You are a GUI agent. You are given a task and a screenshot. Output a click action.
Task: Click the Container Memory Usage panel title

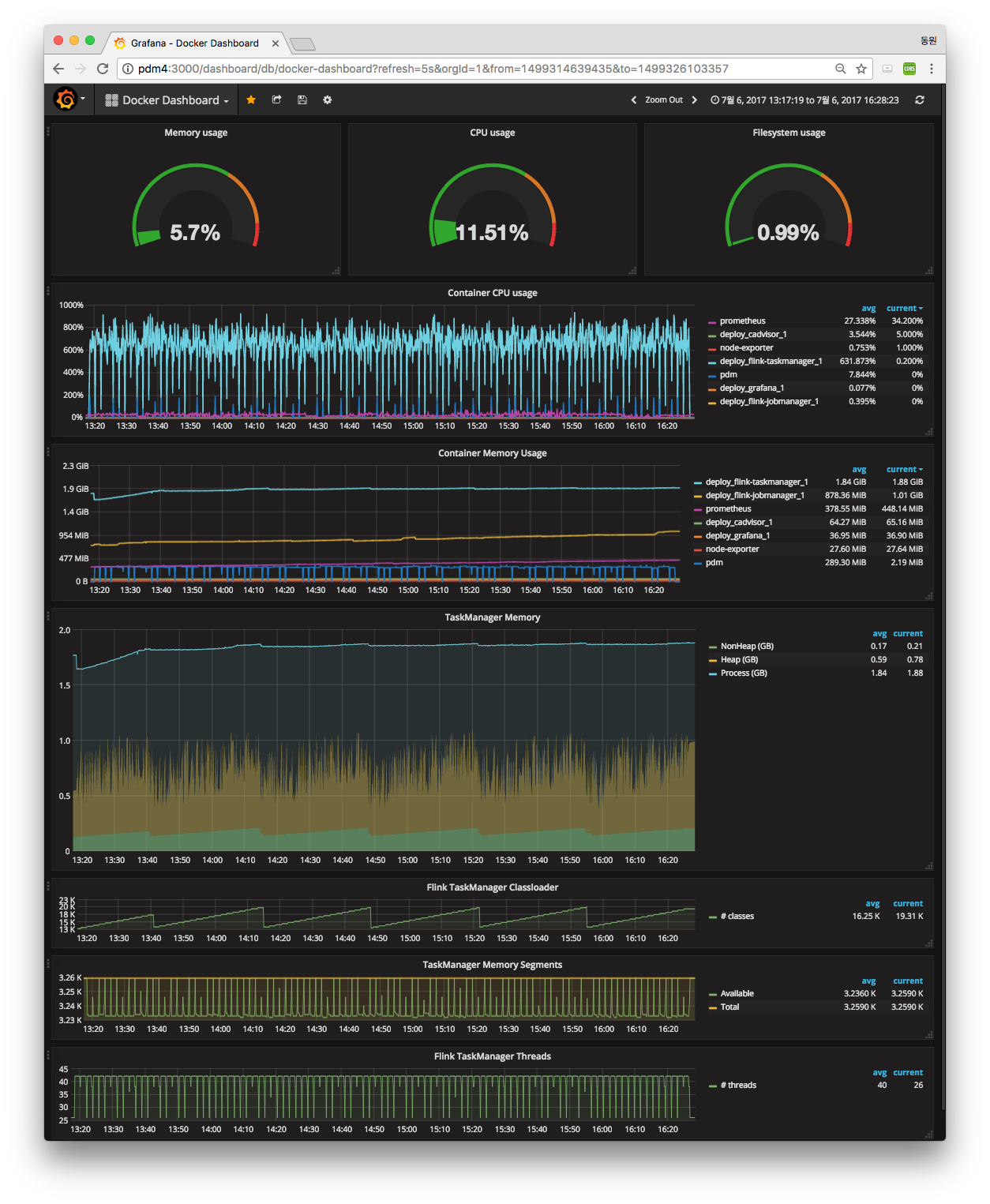tap(492, 453)
